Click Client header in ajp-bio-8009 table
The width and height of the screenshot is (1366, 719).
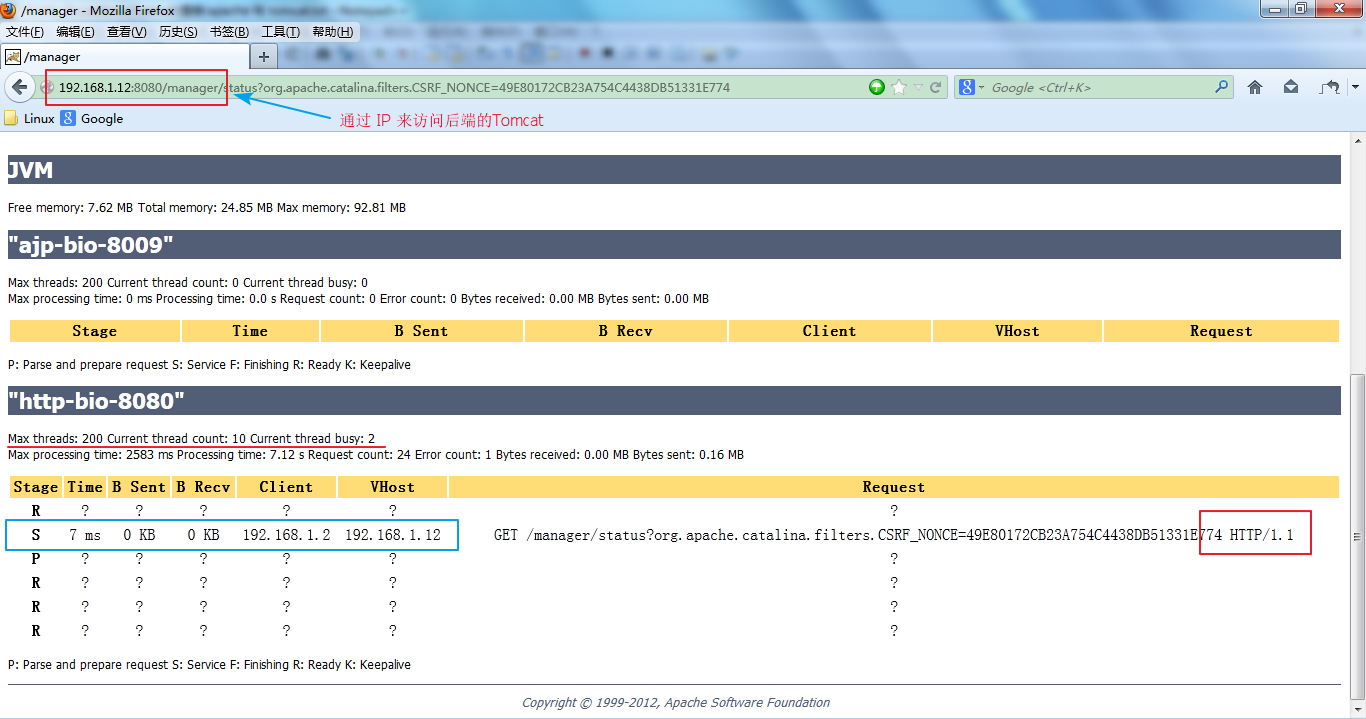coord(829,331)
